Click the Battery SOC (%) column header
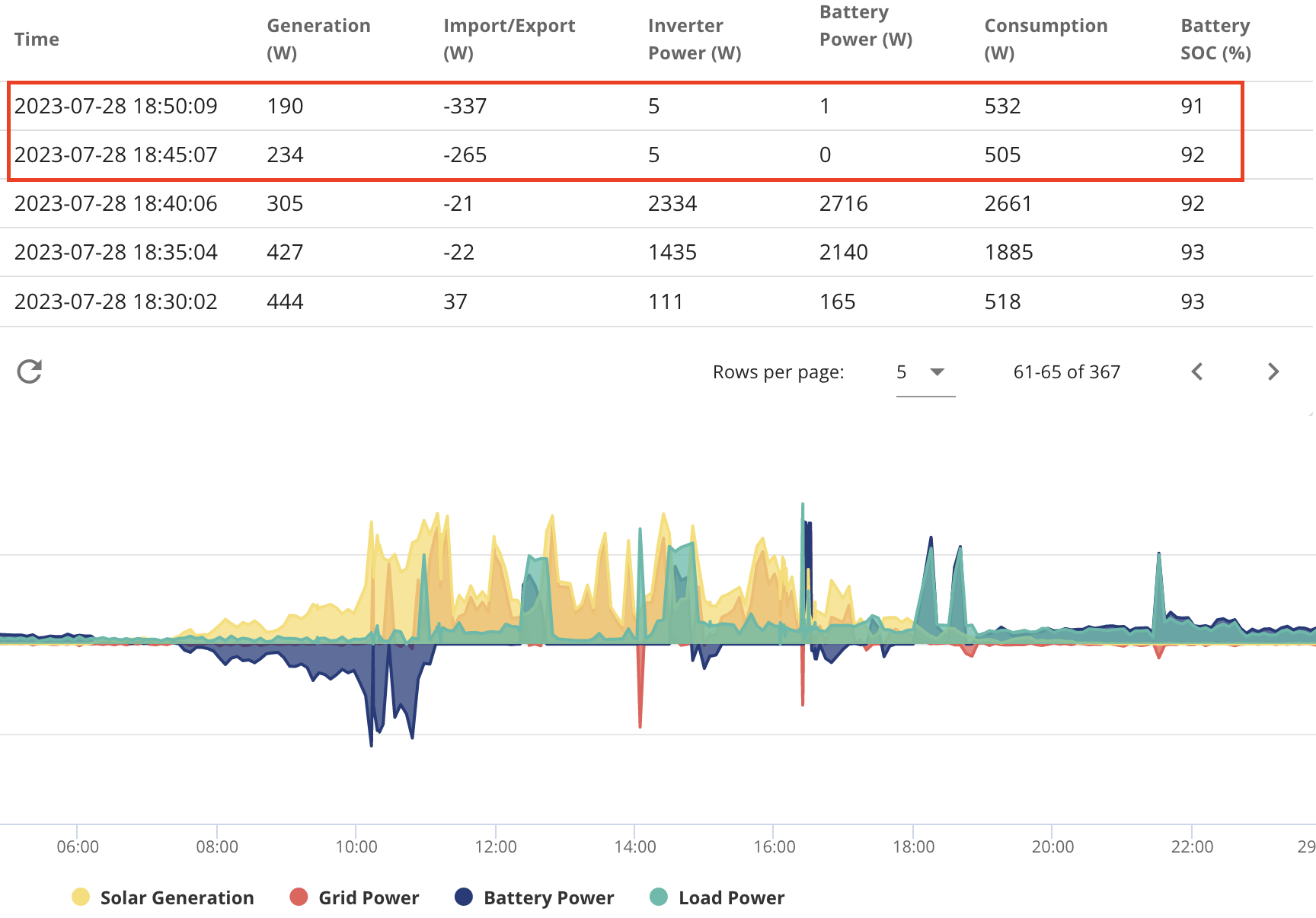The width and height of the screenshot is (1316, 918). (1215, 40)
